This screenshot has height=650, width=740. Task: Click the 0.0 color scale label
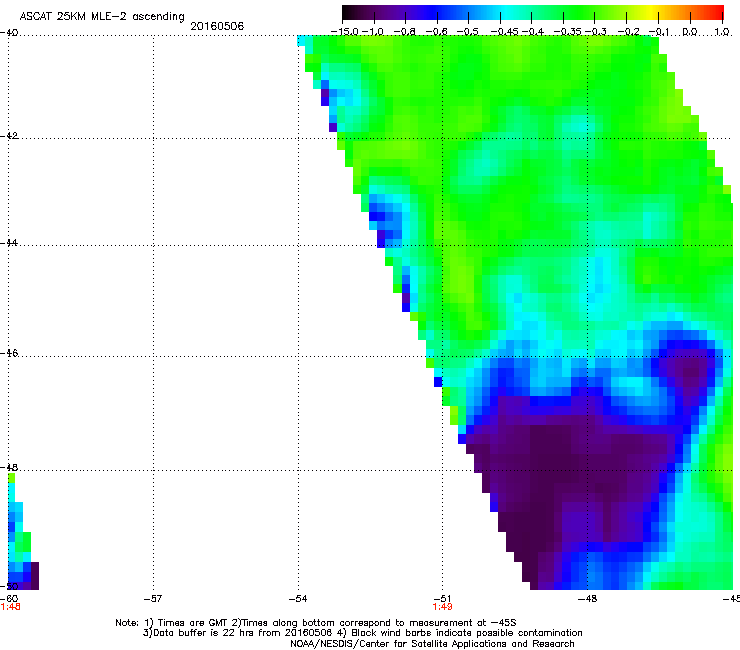pos(690,32)
